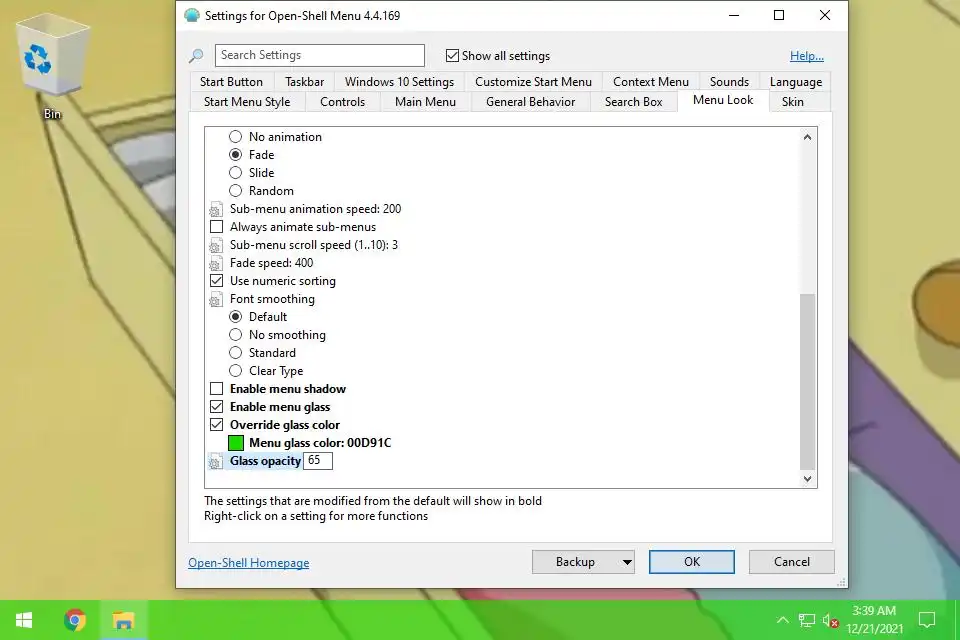Toggle Override glass color checkbox

216,424
